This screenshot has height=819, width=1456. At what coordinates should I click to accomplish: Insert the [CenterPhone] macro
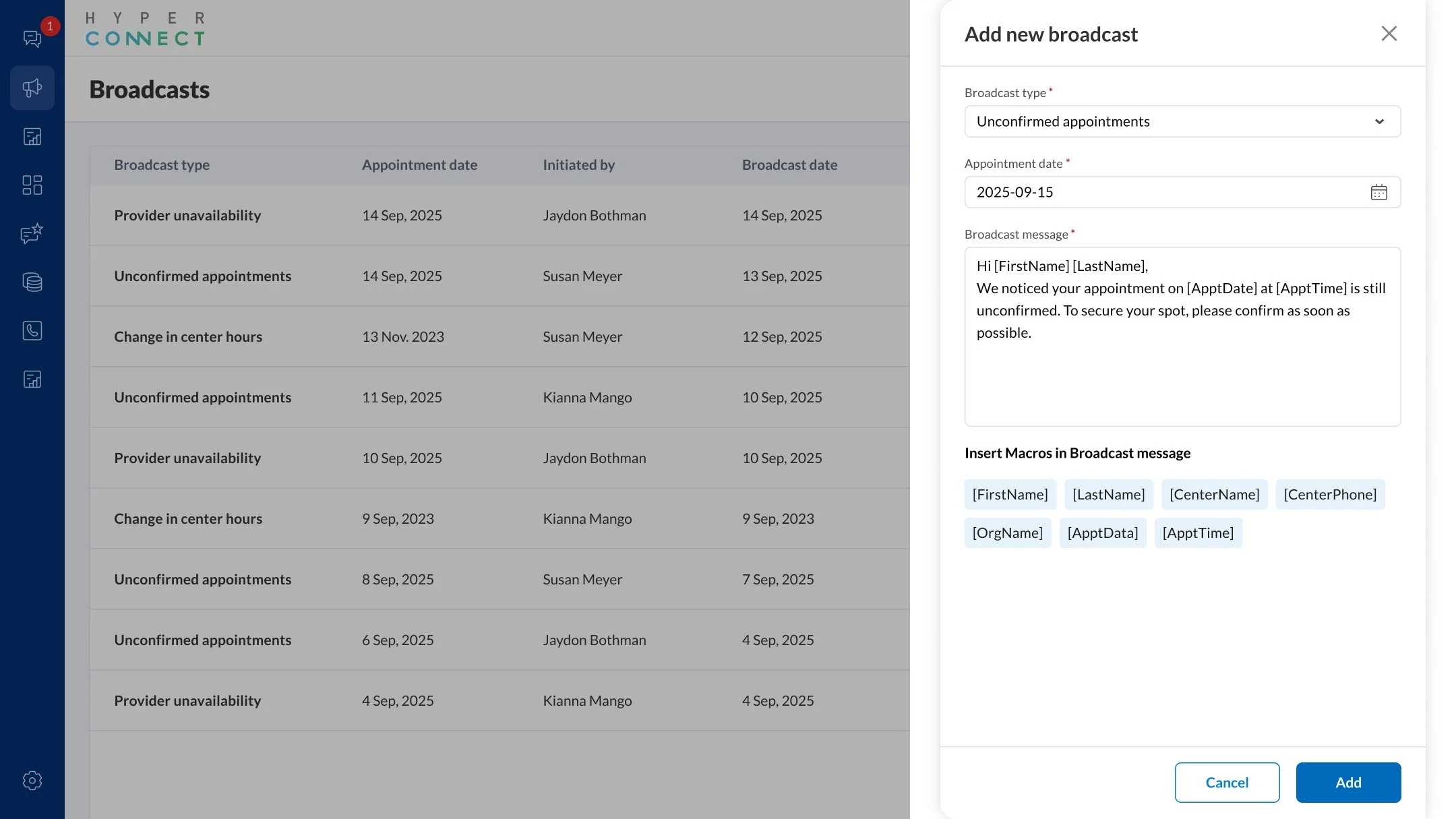pos(1330,494)
